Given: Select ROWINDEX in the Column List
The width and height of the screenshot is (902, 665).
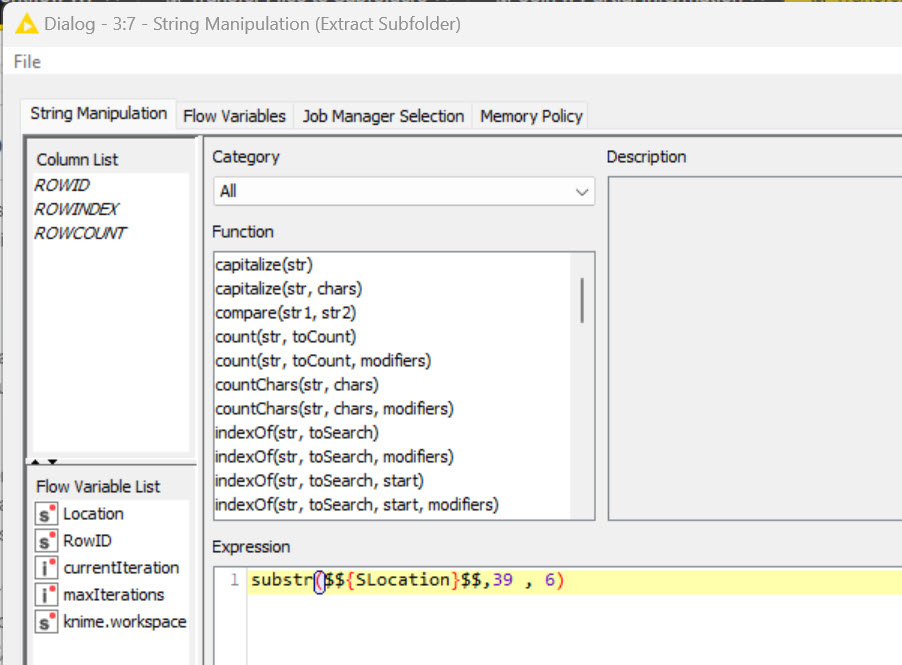Looking at the screenshot, I should [x=77, y=209].
